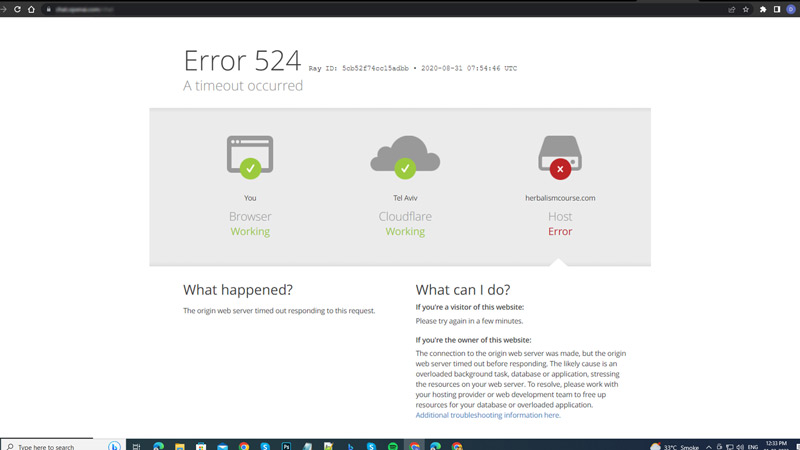Open the volume control in system tray
Screen dimensions: 800x450
pyautogui.click(x=740, y=447)
